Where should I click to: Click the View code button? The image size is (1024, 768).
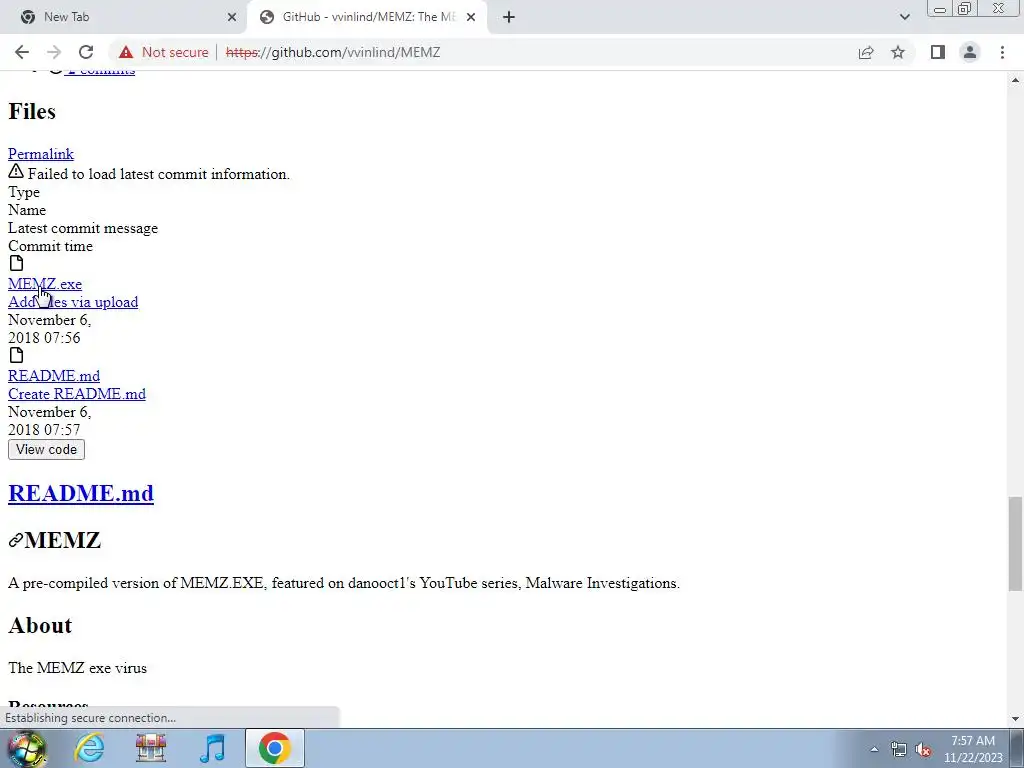pos(46,449)
